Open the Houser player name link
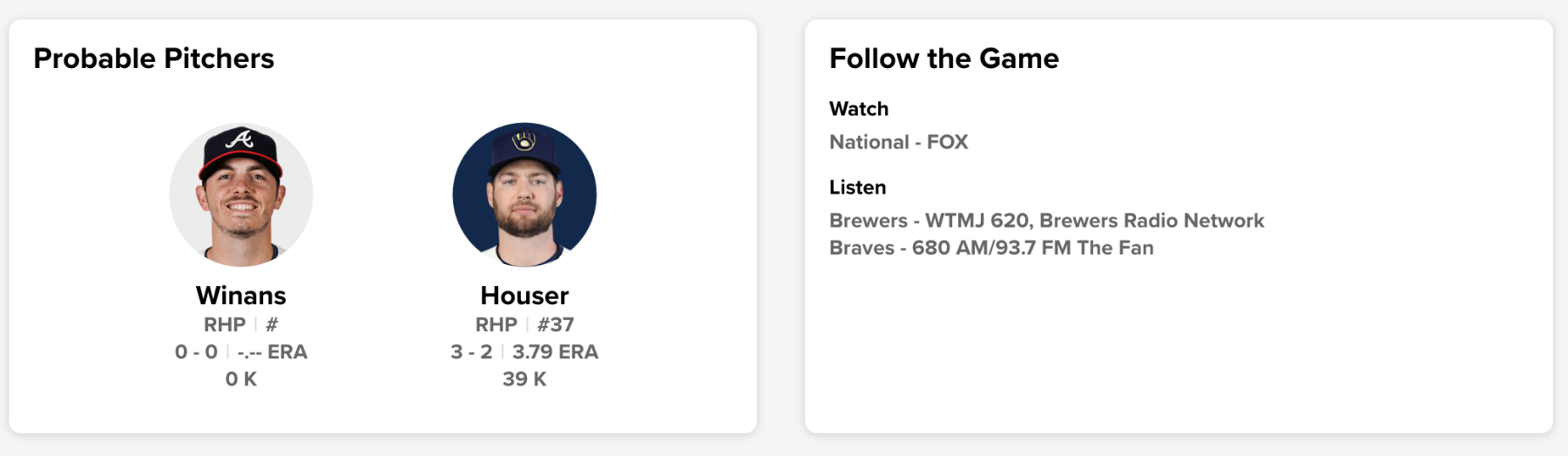This screenshot has height=456, width=1568. coord(524,296)
